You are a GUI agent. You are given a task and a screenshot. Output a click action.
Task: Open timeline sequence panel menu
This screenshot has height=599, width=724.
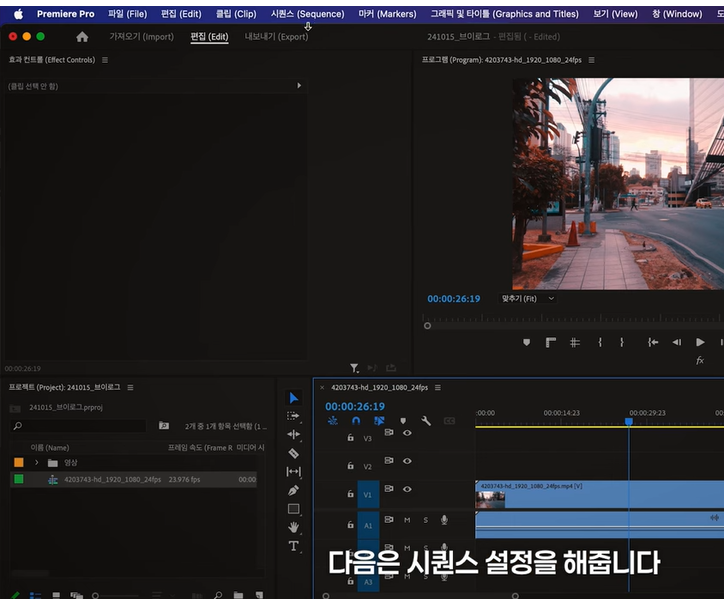[x=438, y=387]
